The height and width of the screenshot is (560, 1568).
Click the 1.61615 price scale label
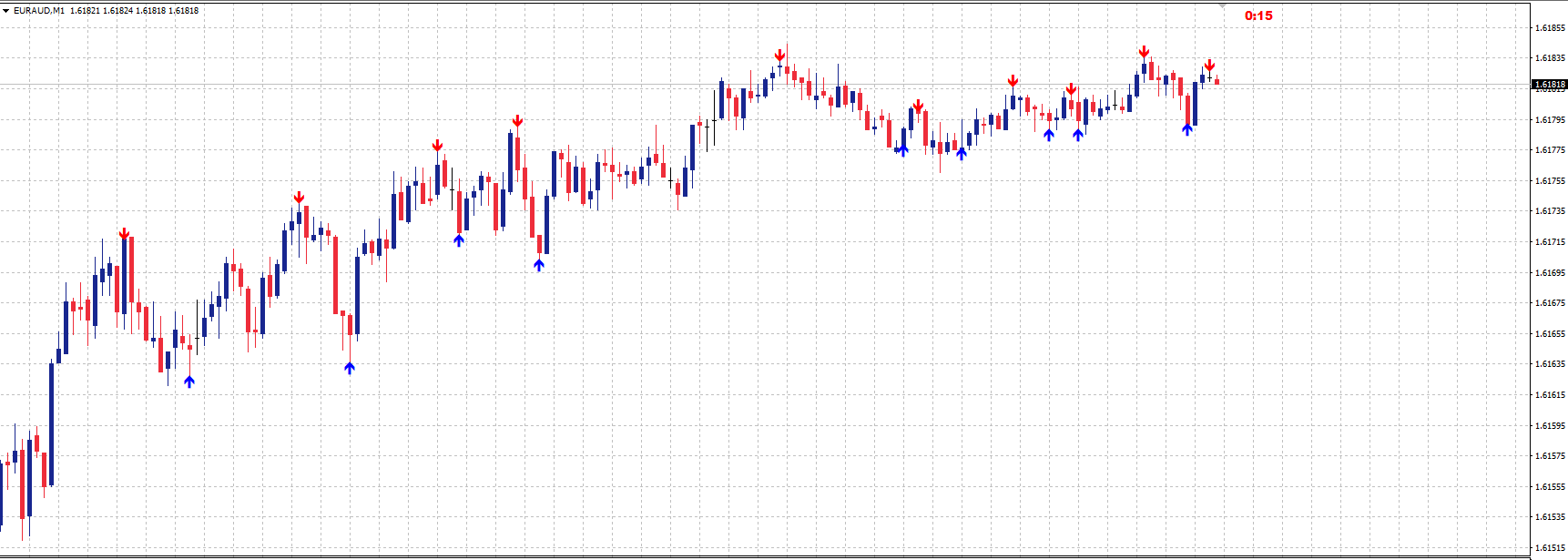[x=1550, y=395]
